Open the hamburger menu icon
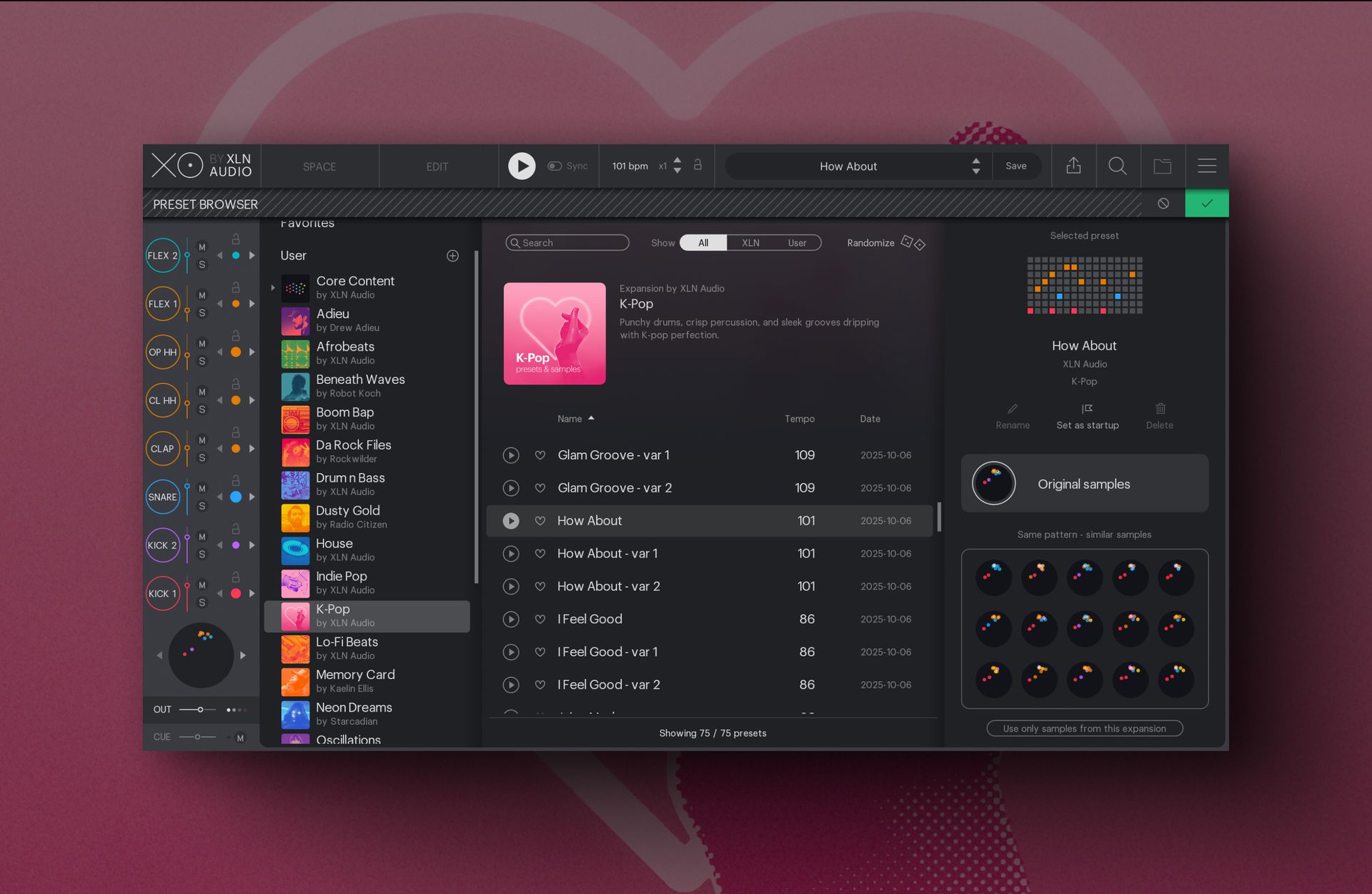This screenshot has width=1372, height=894. [1207, 166]
